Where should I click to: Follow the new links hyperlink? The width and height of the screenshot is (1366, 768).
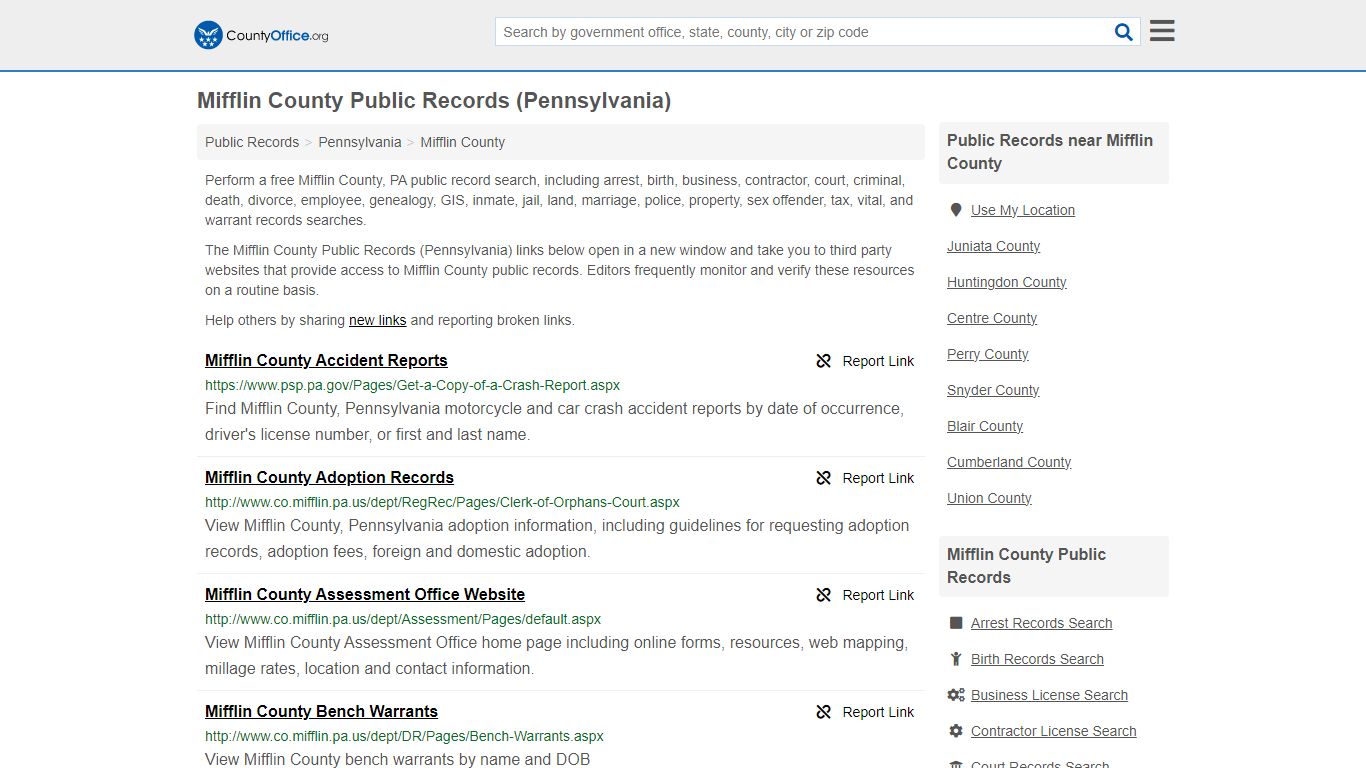coord(377,321)
